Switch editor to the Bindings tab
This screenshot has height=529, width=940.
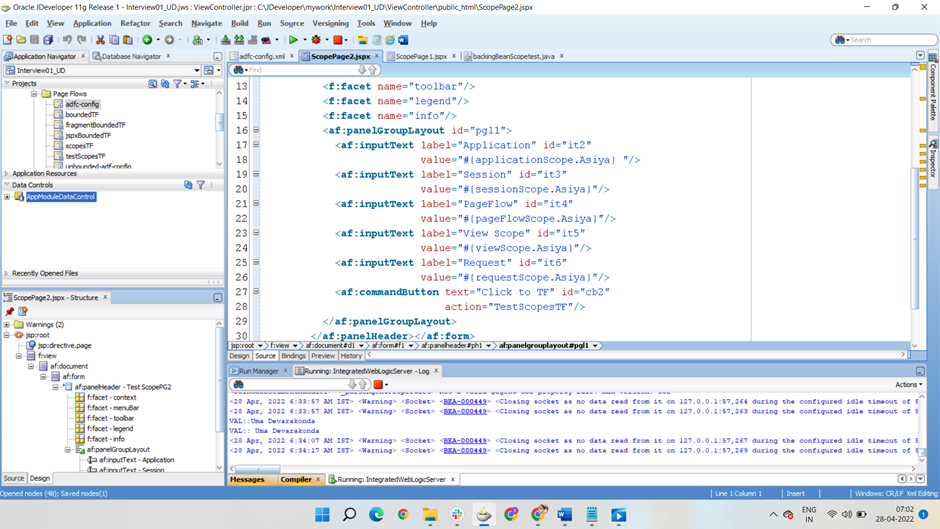(x=293, y=356)
